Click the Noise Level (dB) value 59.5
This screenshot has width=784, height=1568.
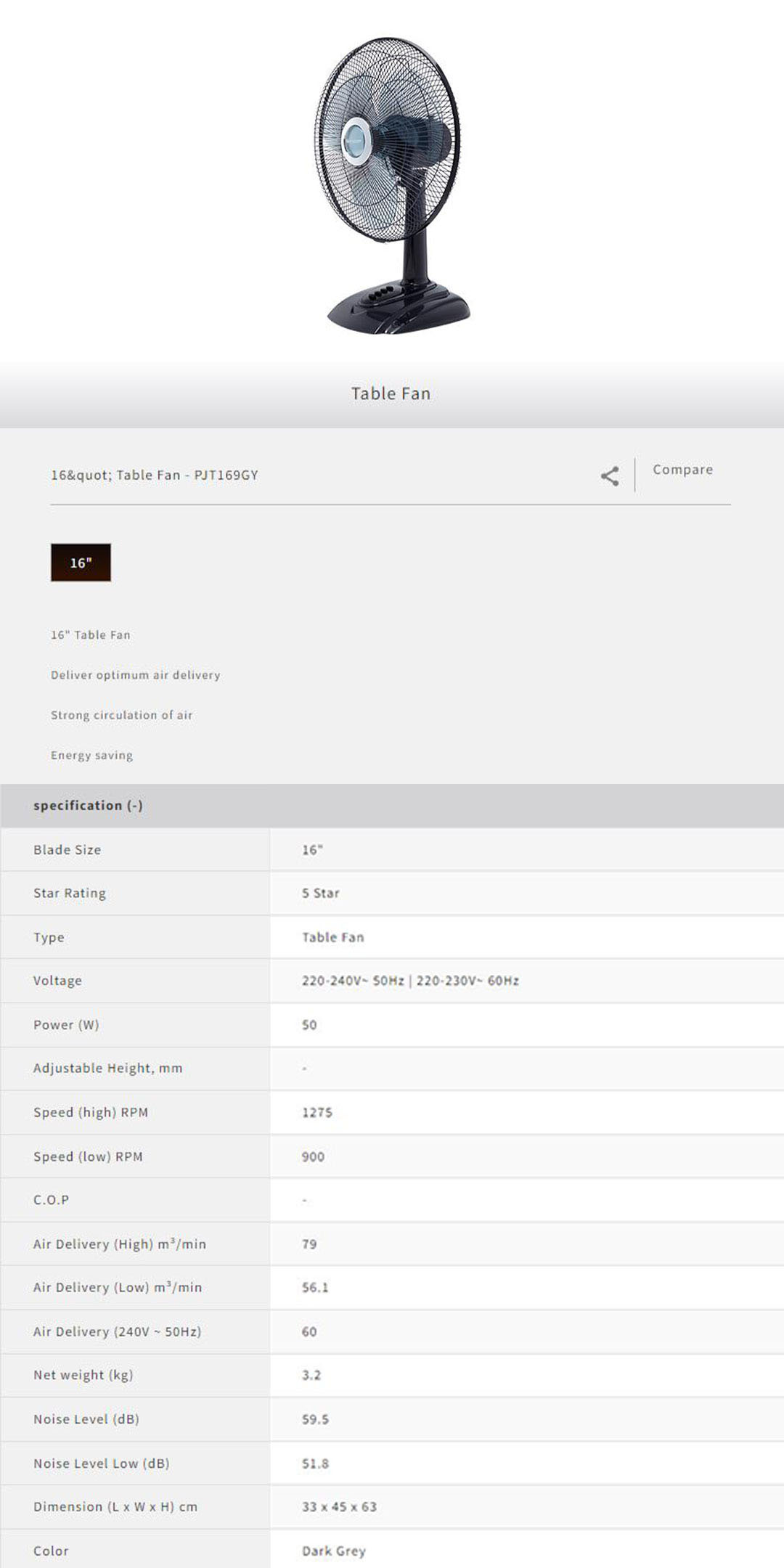pyautogui.click(x=315, y=1419)
